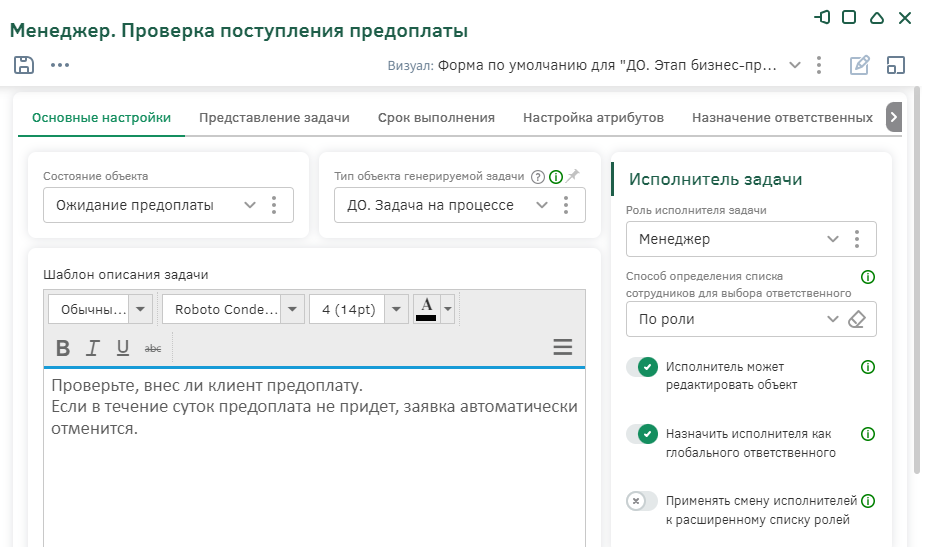The image size is (926, 547).
Task: Click the vertical scrollbar on the right
Action: [x=917, y=281]
